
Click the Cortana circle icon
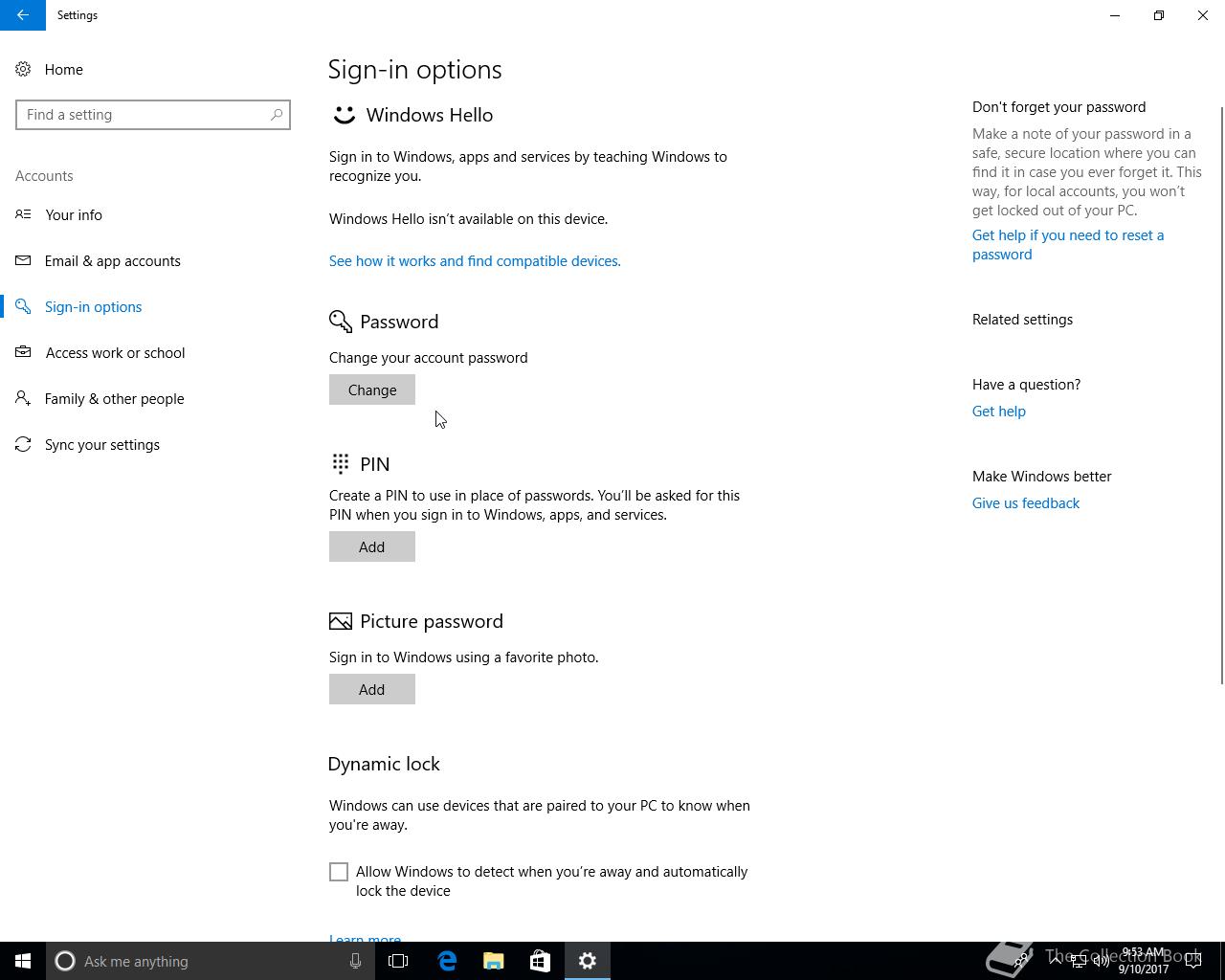coord(65,961)
